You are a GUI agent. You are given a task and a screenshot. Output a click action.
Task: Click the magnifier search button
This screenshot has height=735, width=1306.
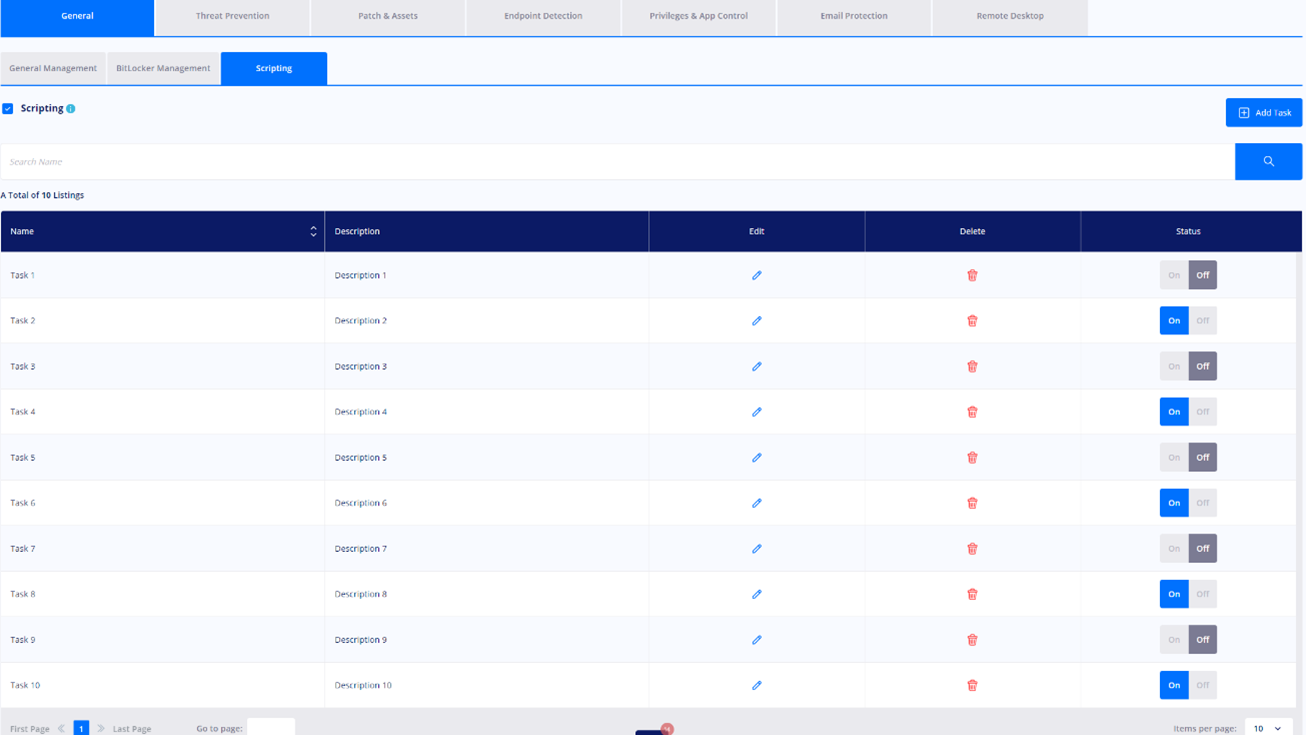(x=1268, y=161)
